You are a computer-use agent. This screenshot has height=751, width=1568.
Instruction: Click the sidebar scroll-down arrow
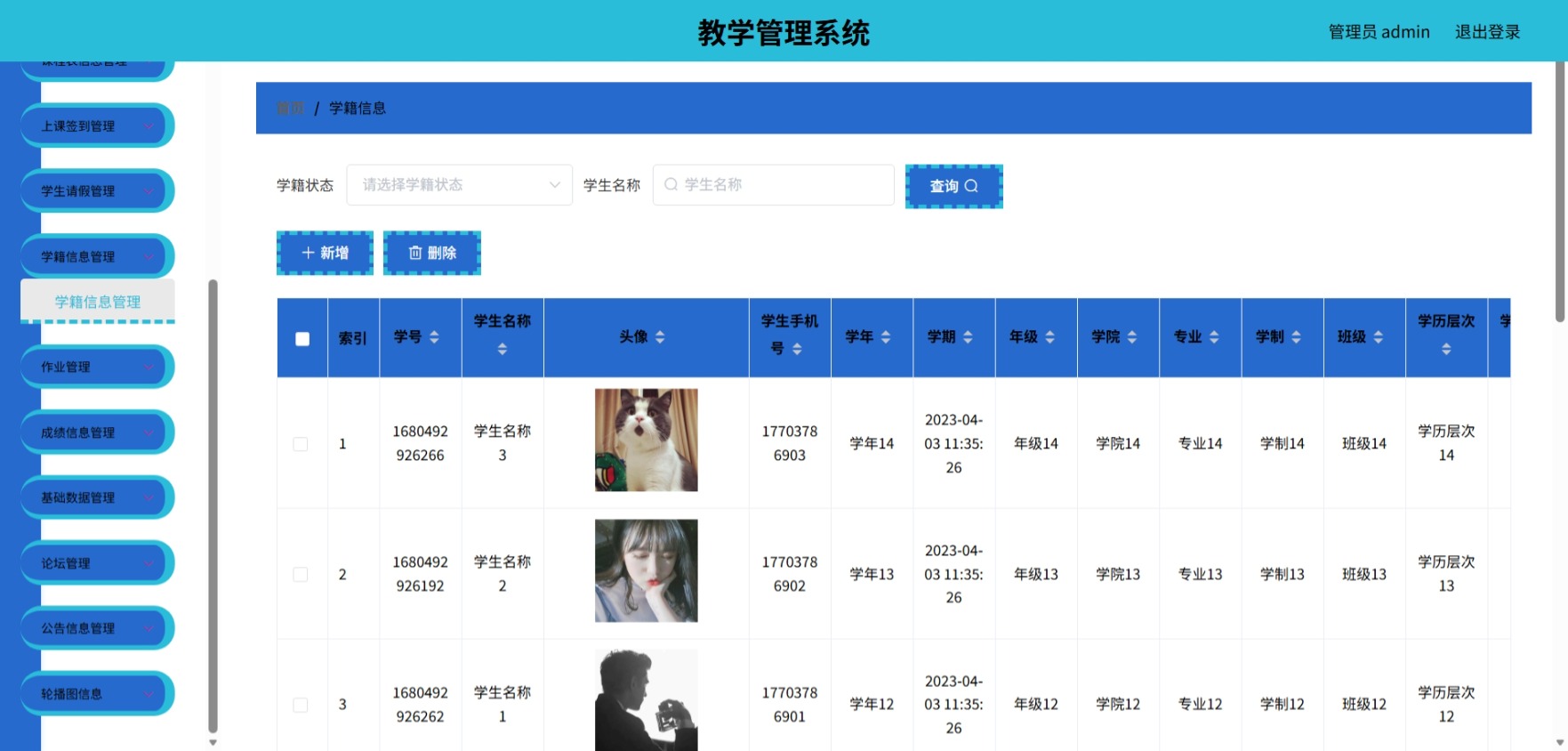click(x=213, y=742)
